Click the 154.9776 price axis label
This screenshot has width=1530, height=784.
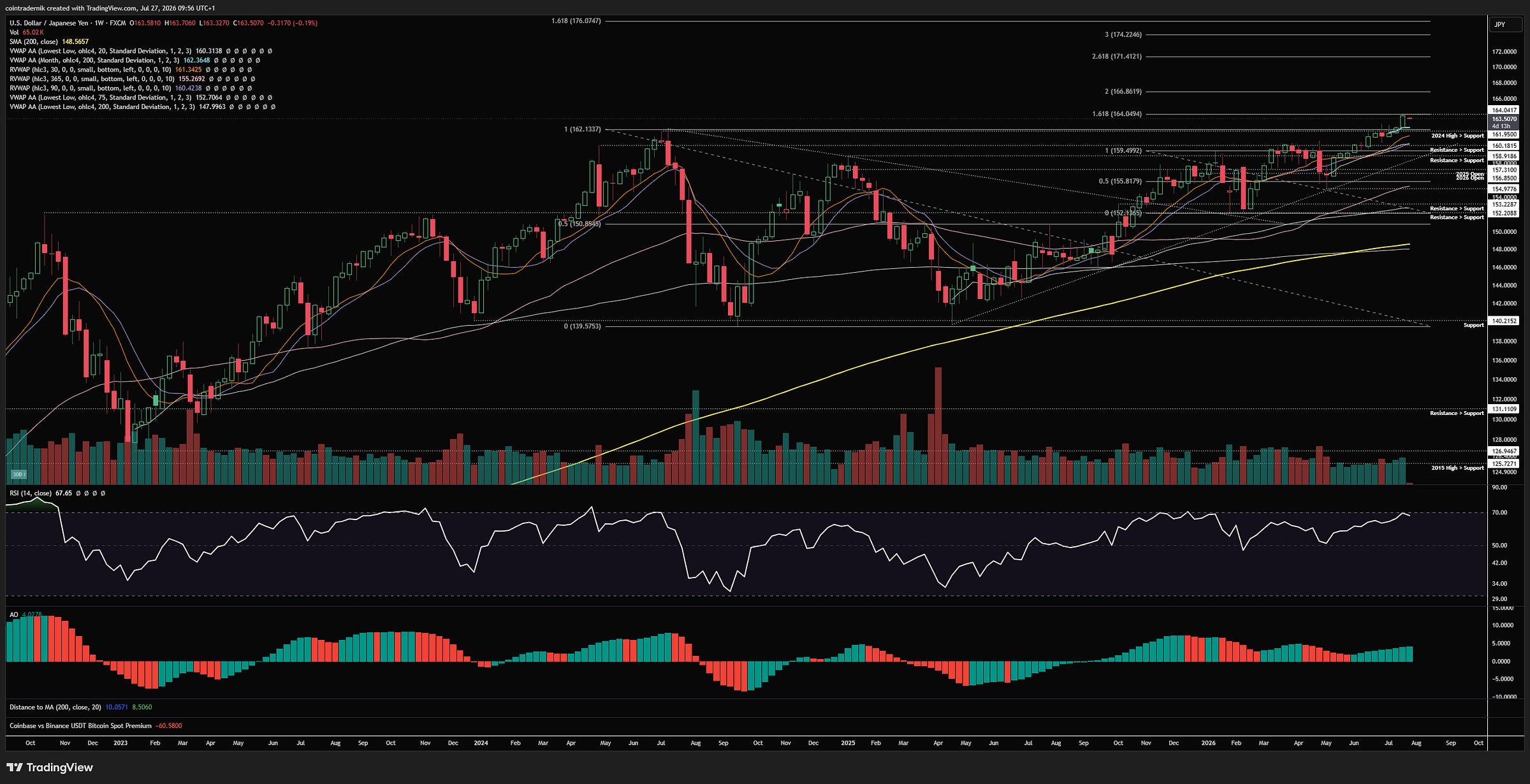(1504, 189)
